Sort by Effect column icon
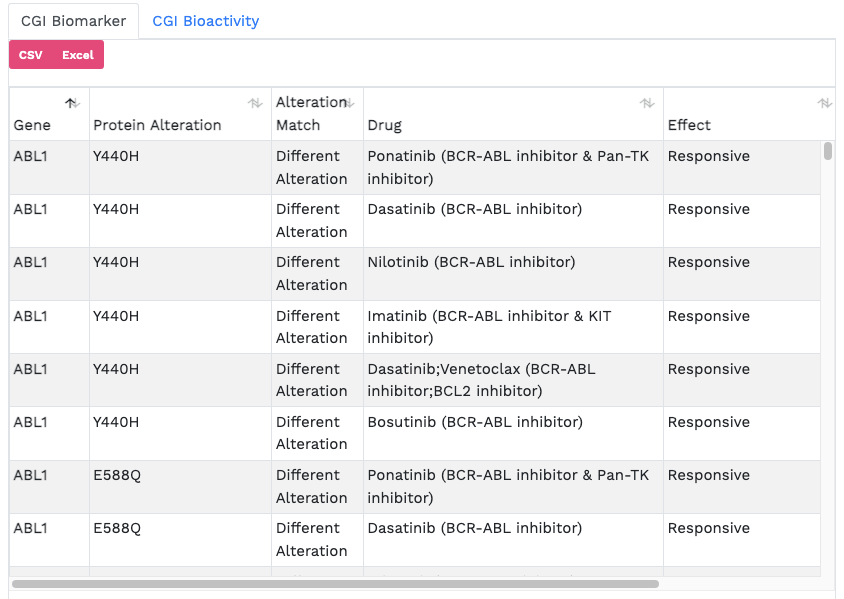Viewport: 844px width, 599px height. pyautogui.click(x=824, y=103)
